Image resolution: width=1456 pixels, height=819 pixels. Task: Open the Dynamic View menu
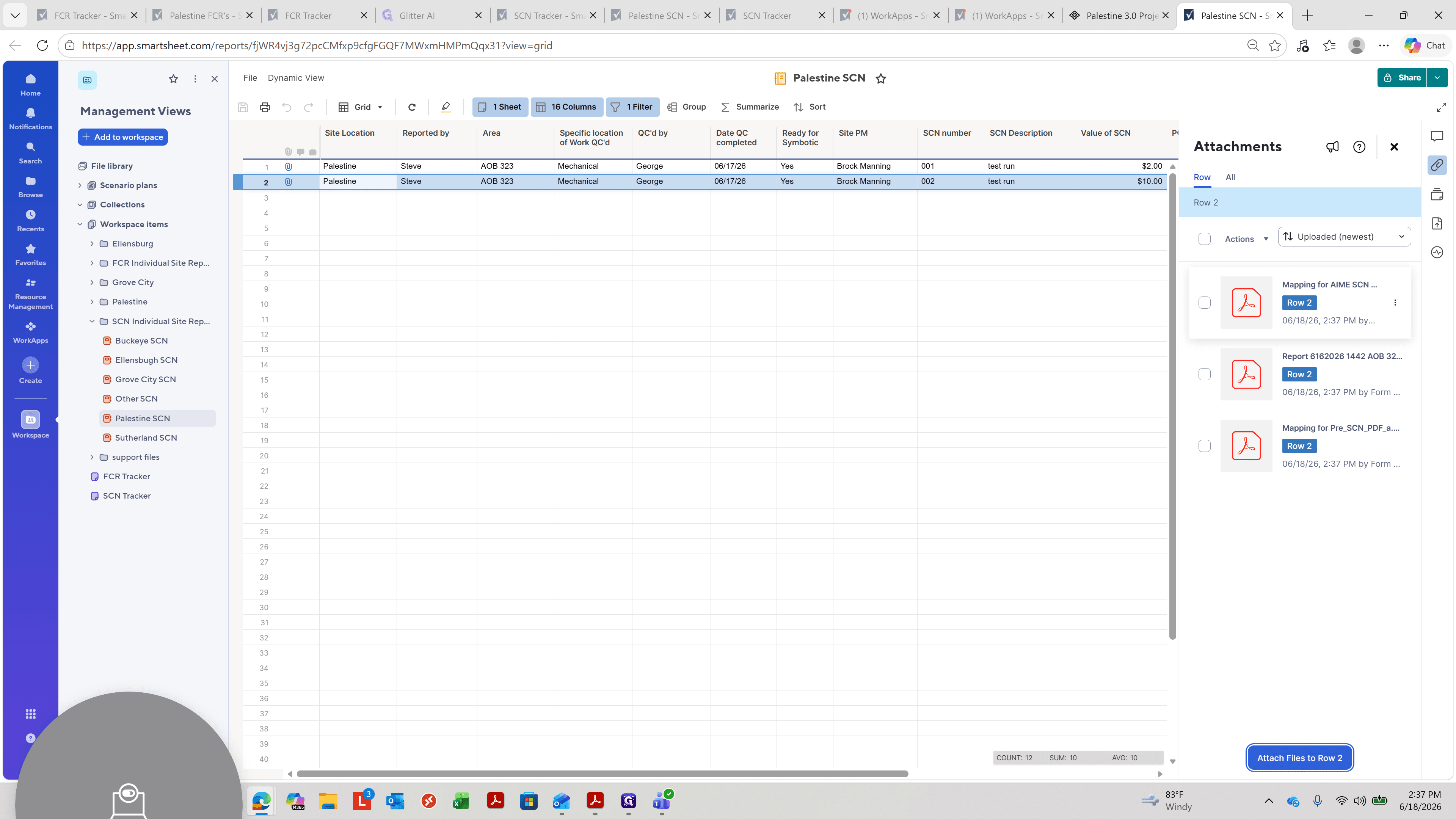tap(296, 78)
